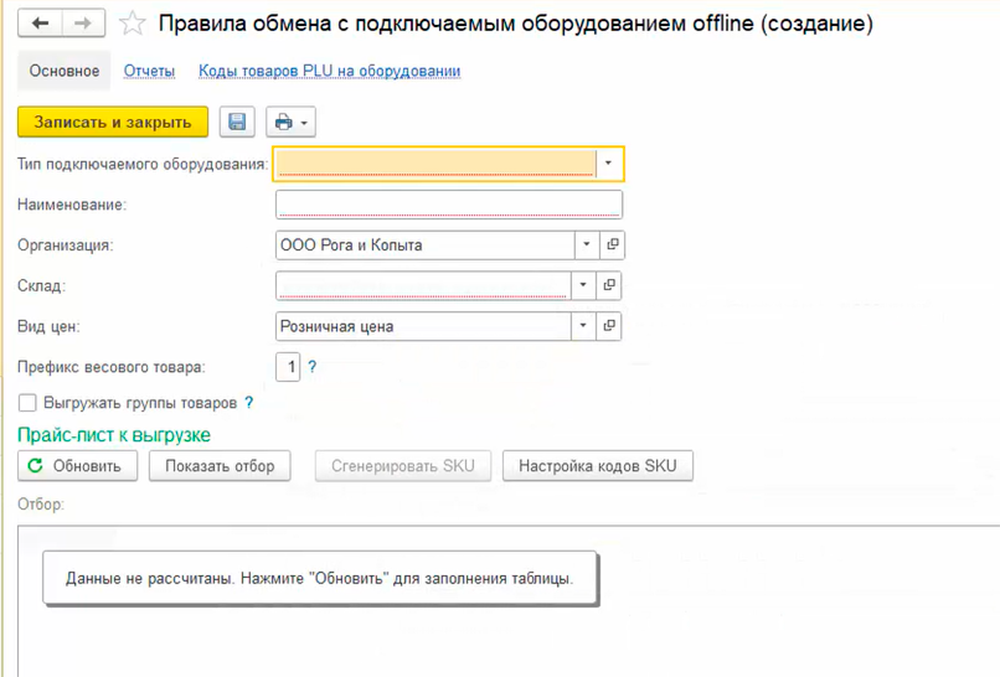Open the Вид цен record with open icon
This screenshot has height=677, width=1000.
point(611,326)
